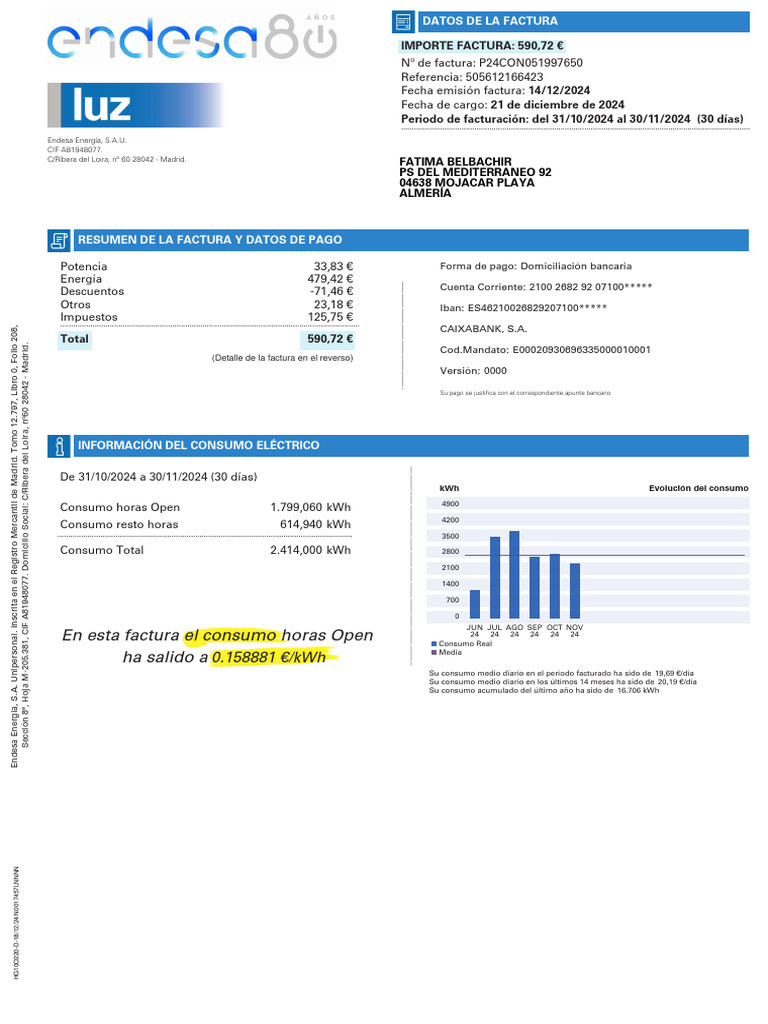Select 'Versión: 0000' line
Image resolution: width=768 pixels, height=1024 pixels.
coord(473,371)
